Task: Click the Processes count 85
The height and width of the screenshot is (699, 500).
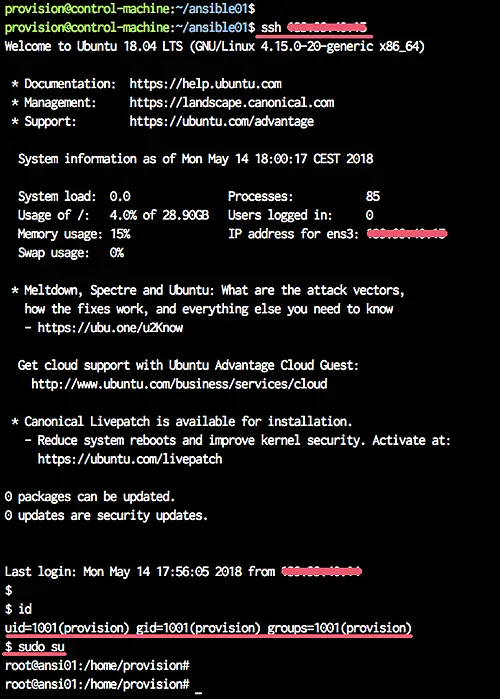Action: click(373, 196)
